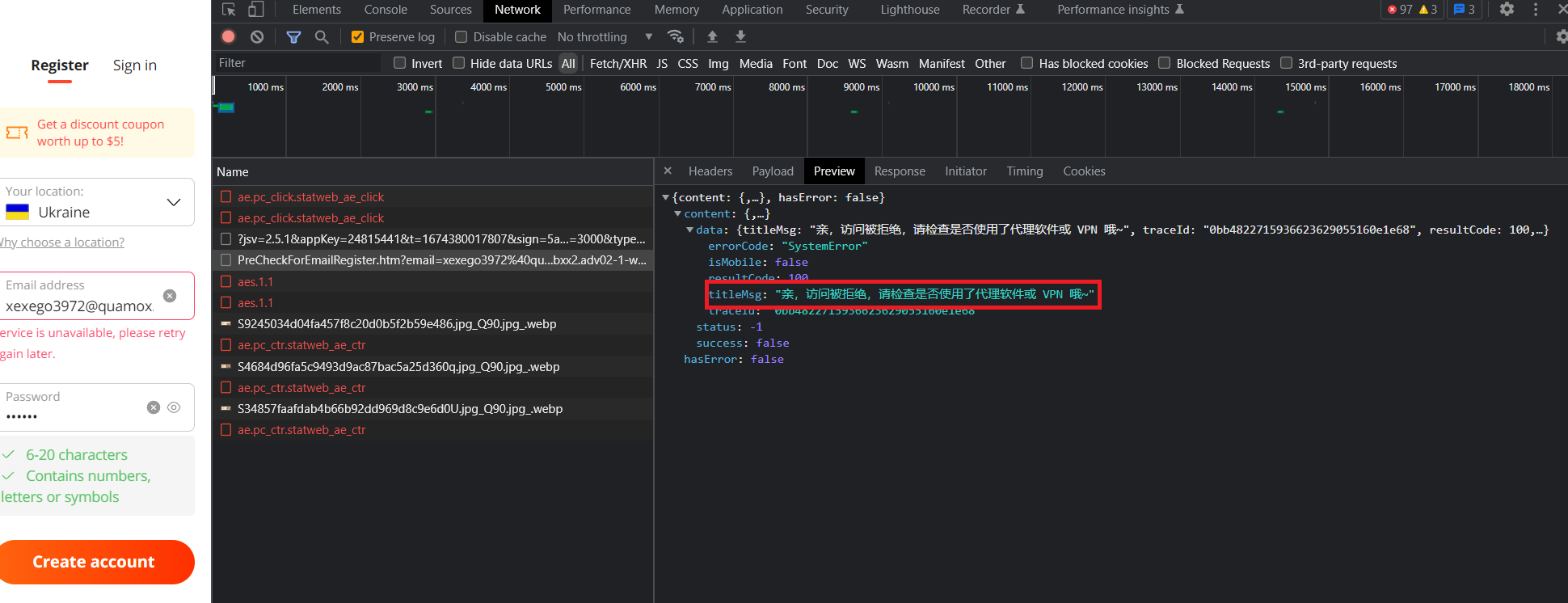
Task: Click the Create account button
Action: coord(95,562)
